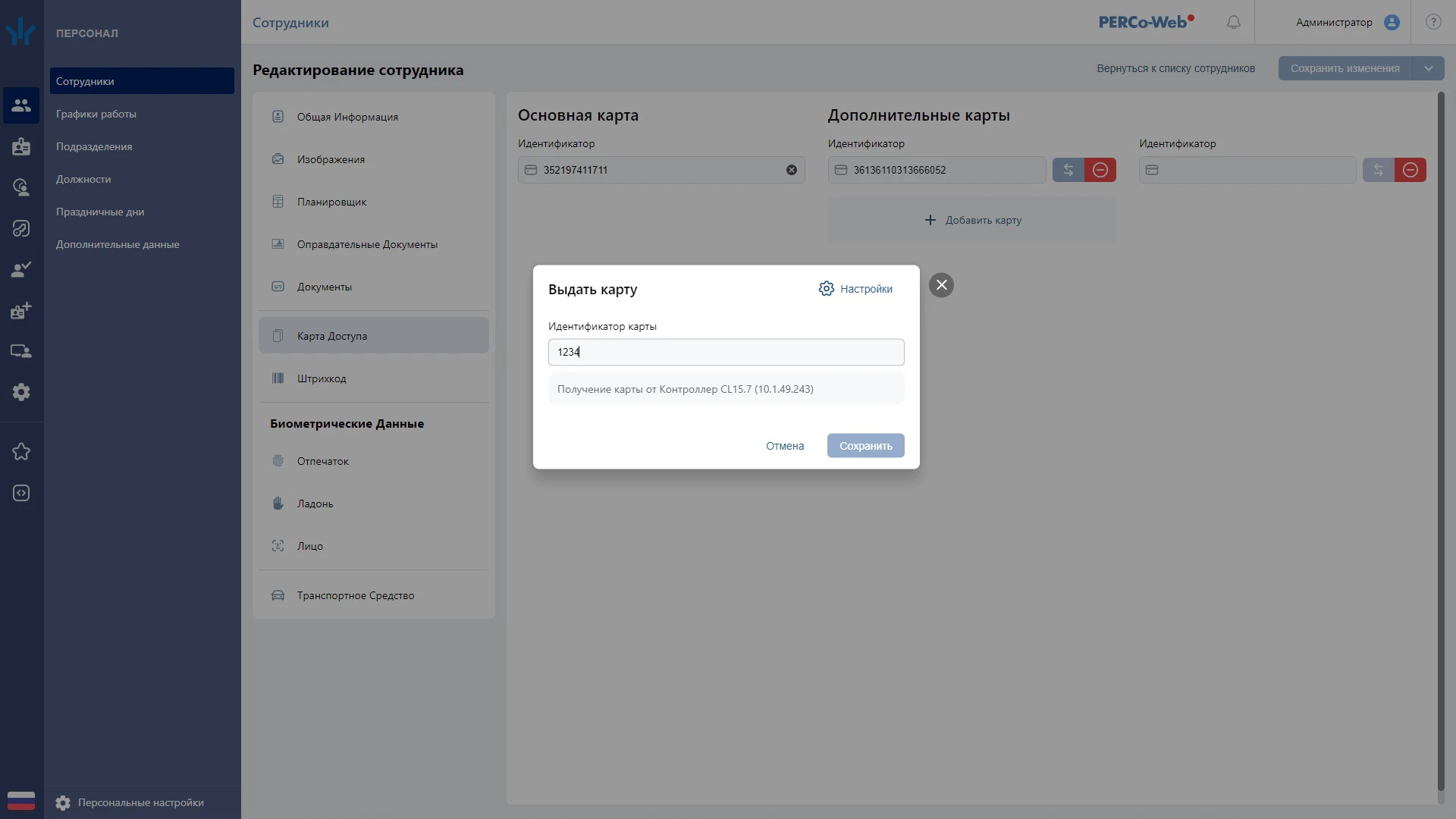The image size is (1456, 819).
Task: Open the favorites star icon in sidebar
Action: [x=21, y=452]
